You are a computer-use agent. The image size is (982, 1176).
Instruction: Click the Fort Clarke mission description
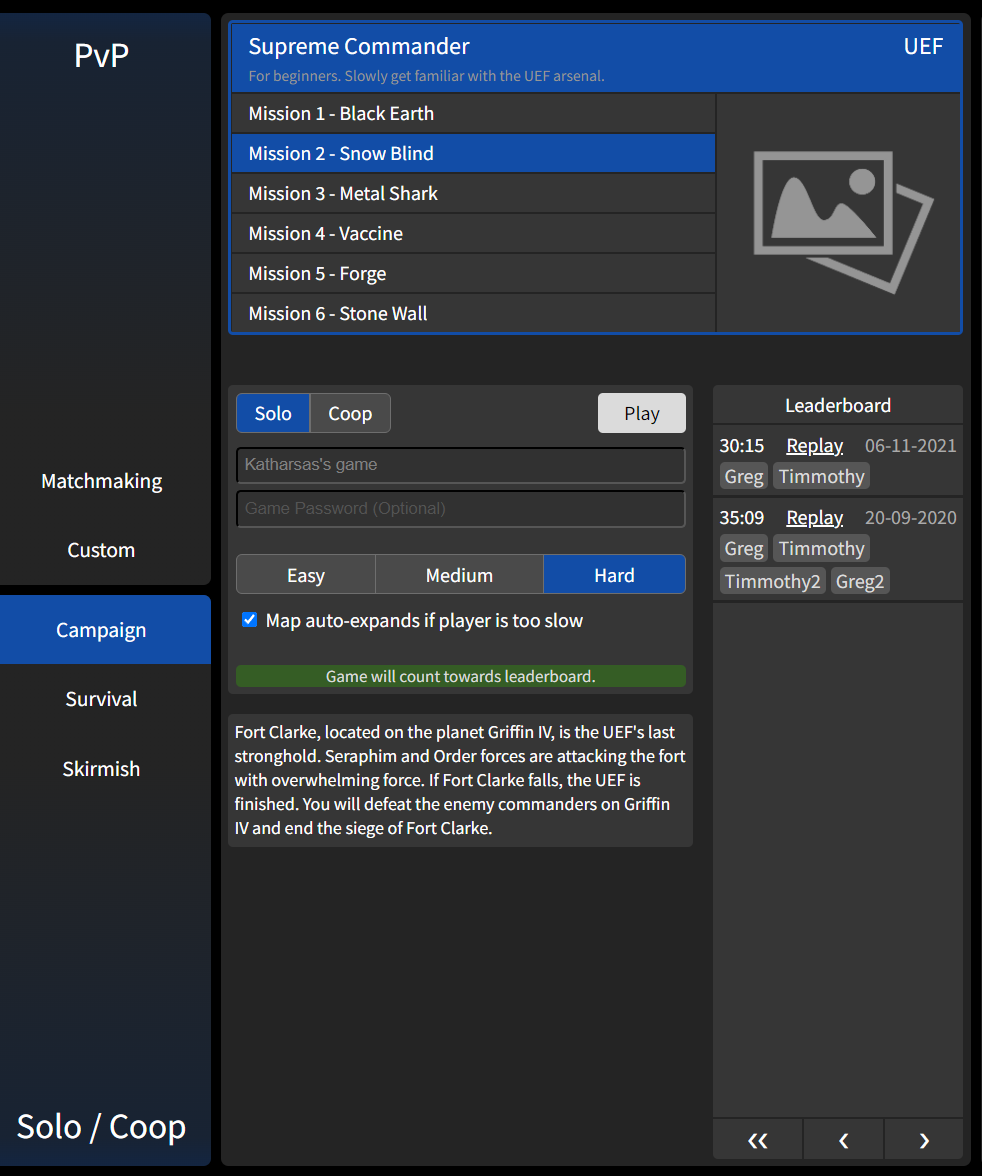pyautogui.click(x=460, y=780)
